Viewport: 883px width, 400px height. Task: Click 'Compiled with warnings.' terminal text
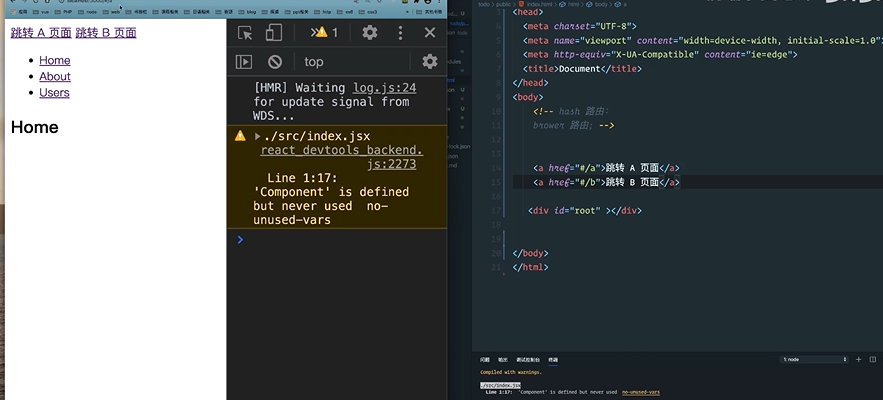[511, 372]
